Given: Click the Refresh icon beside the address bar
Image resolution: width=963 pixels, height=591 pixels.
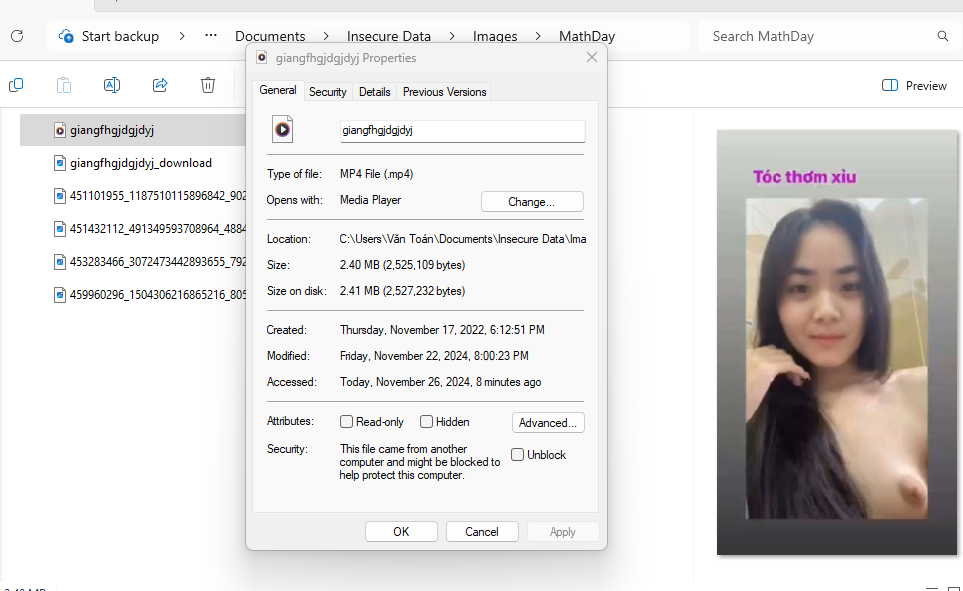Looking at the screenshot, I should click(x=16, y=36).
